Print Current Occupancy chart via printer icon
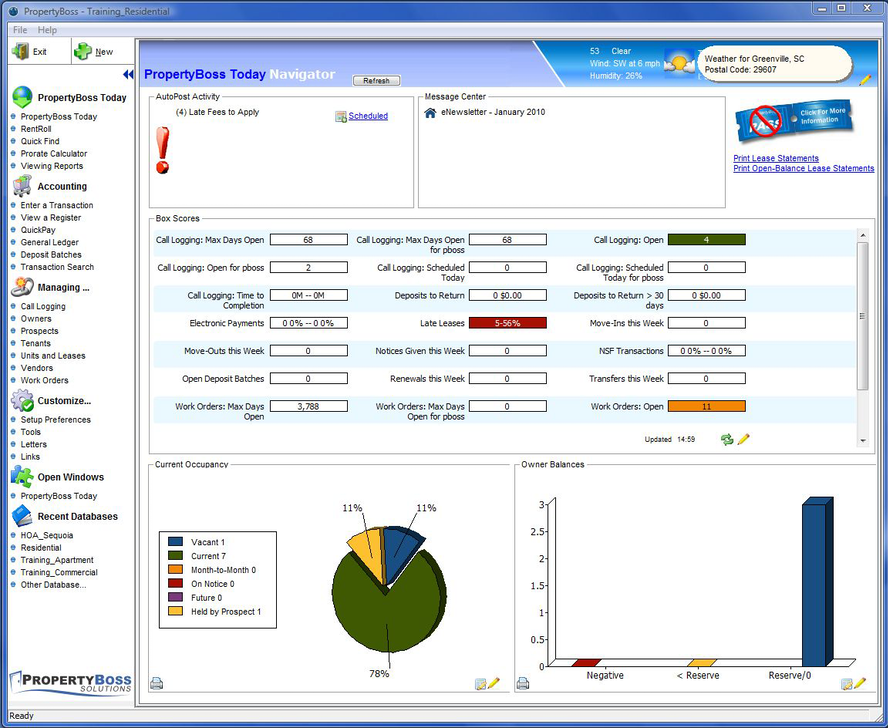Viewport: 888px width, 728px height. 157,682
